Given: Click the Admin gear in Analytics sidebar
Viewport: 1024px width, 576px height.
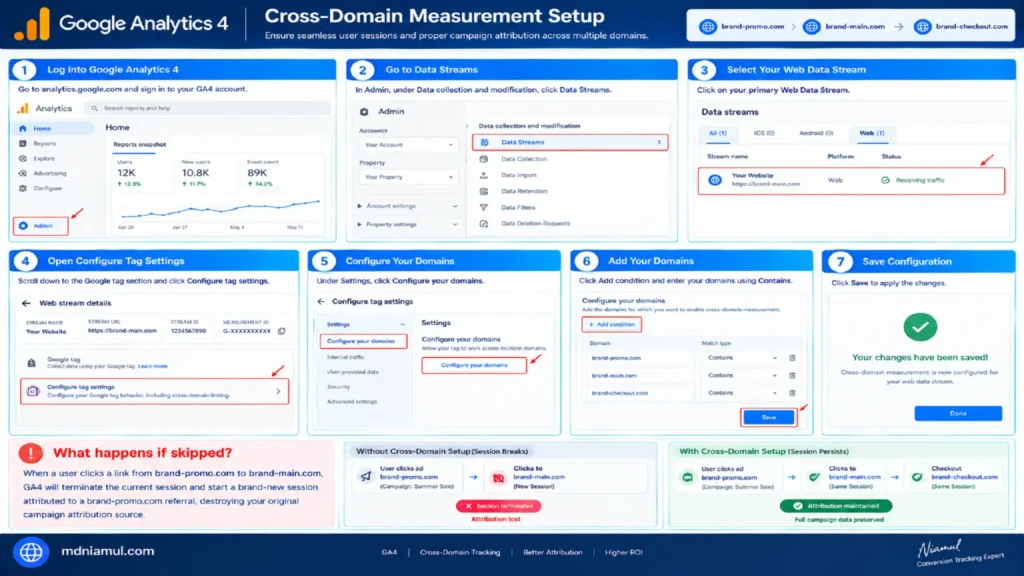Looking at the screenshot, I should point(24,226).
